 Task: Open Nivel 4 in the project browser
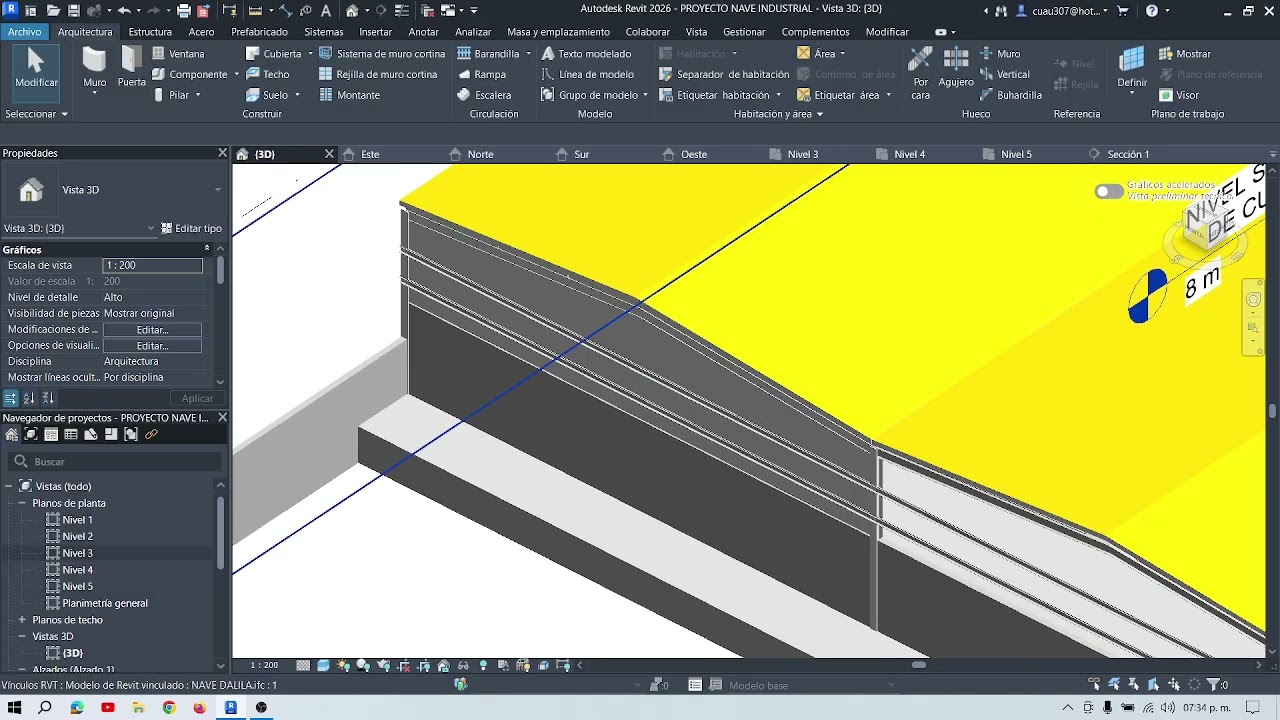[77, 570]
